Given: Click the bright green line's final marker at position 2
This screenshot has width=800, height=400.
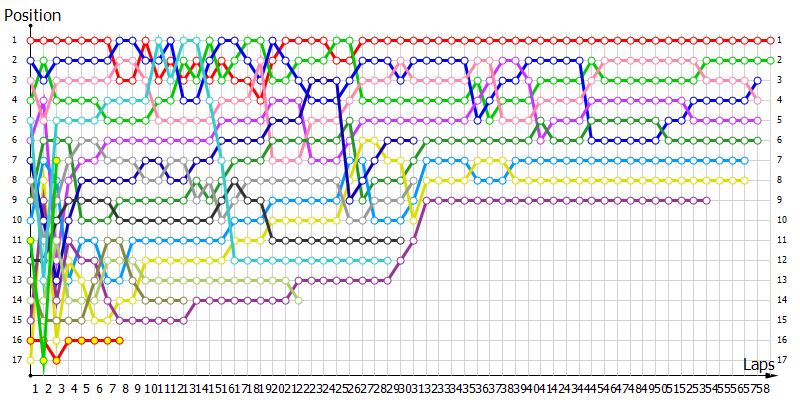Looking at the screenshot, I should pos(771,60).
